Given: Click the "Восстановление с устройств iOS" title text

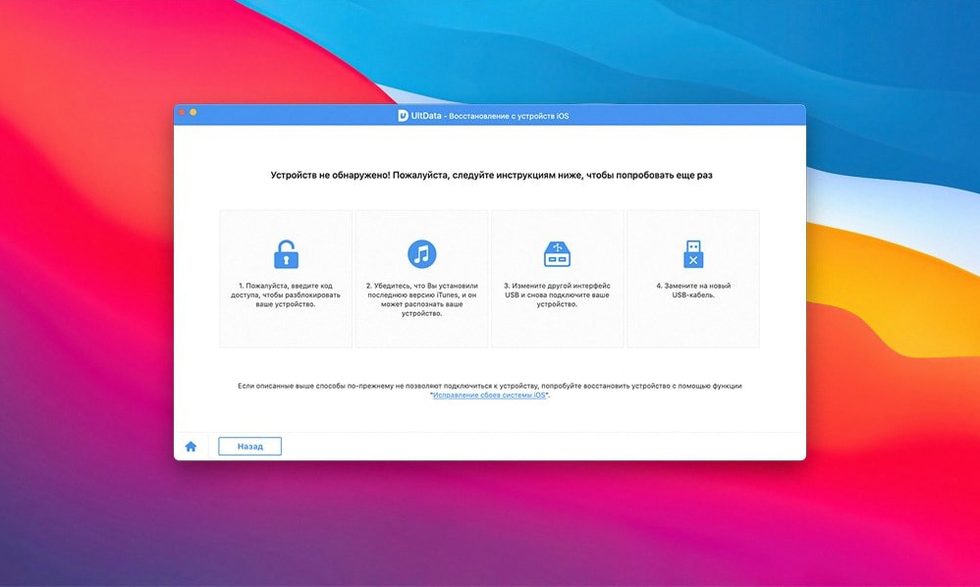Looking at the screenshot, I should (x=509, y=116).
